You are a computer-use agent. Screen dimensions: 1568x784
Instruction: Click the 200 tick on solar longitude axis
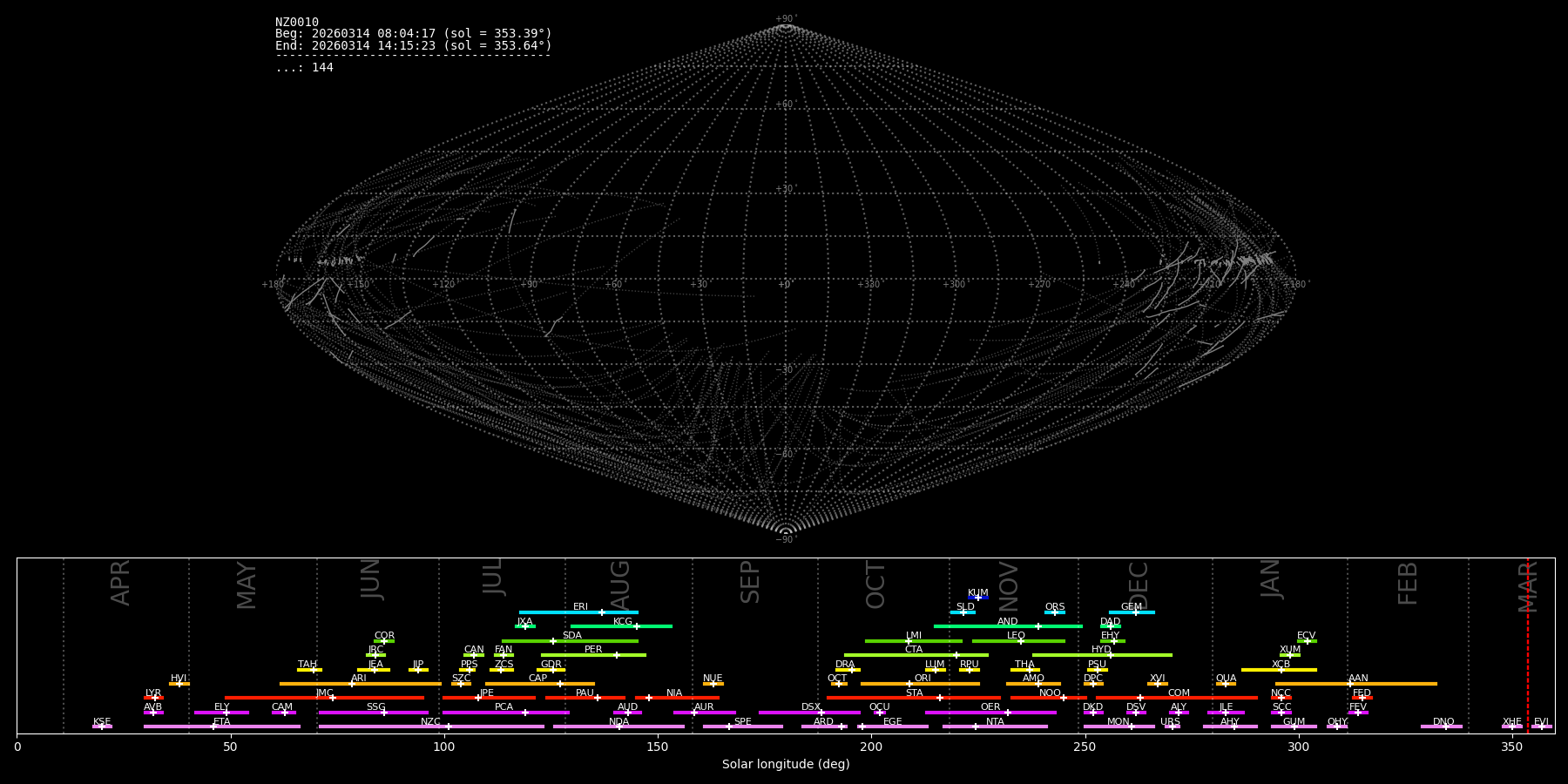pos(871,747)
